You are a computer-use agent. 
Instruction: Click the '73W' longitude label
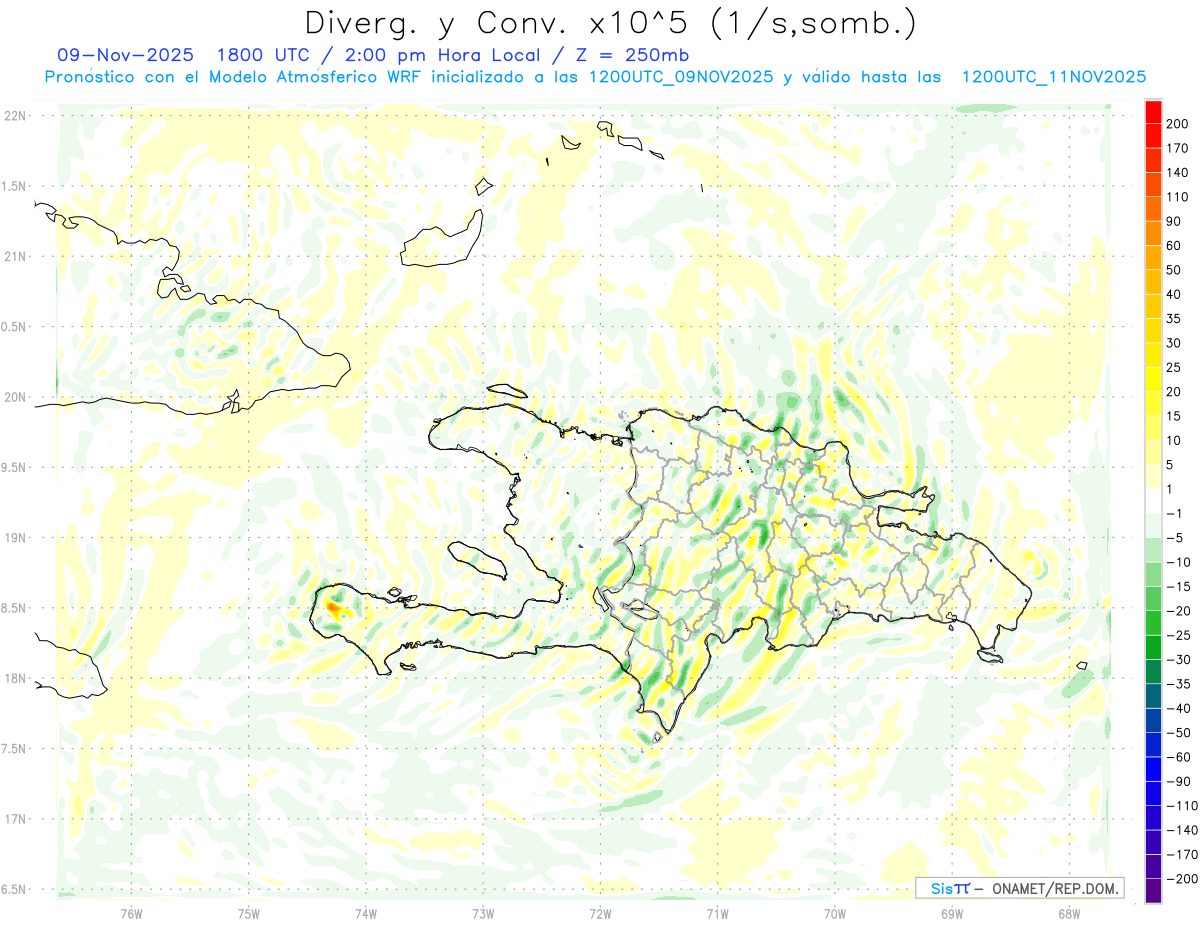click(483, 912)
